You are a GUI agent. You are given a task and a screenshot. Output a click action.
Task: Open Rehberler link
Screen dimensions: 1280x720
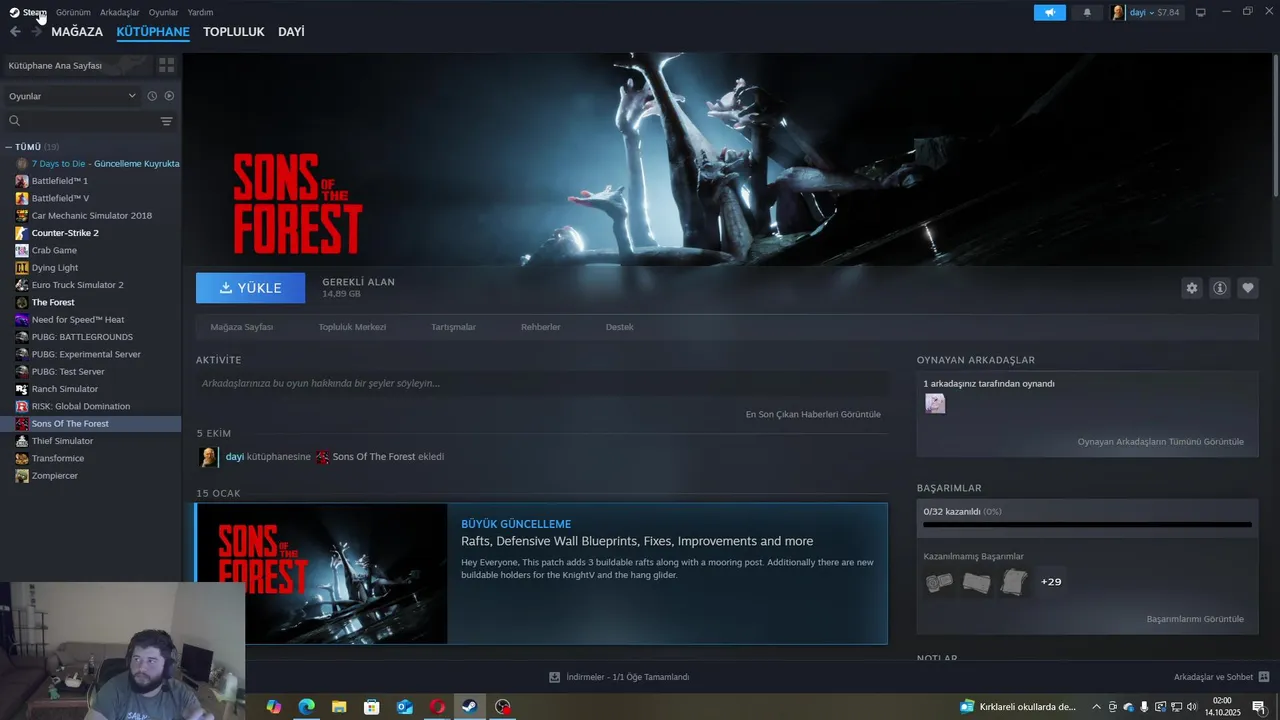[541, 327]
